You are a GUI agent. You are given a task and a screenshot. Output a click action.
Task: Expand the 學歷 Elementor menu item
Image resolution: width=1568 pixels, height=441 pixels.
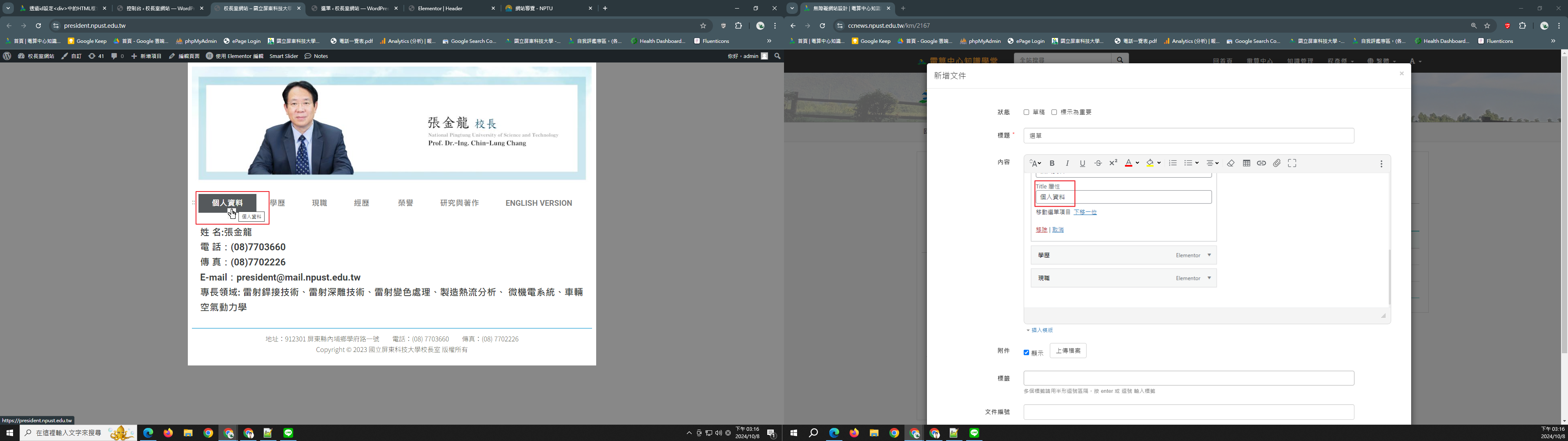click(x=1209, y=255)
